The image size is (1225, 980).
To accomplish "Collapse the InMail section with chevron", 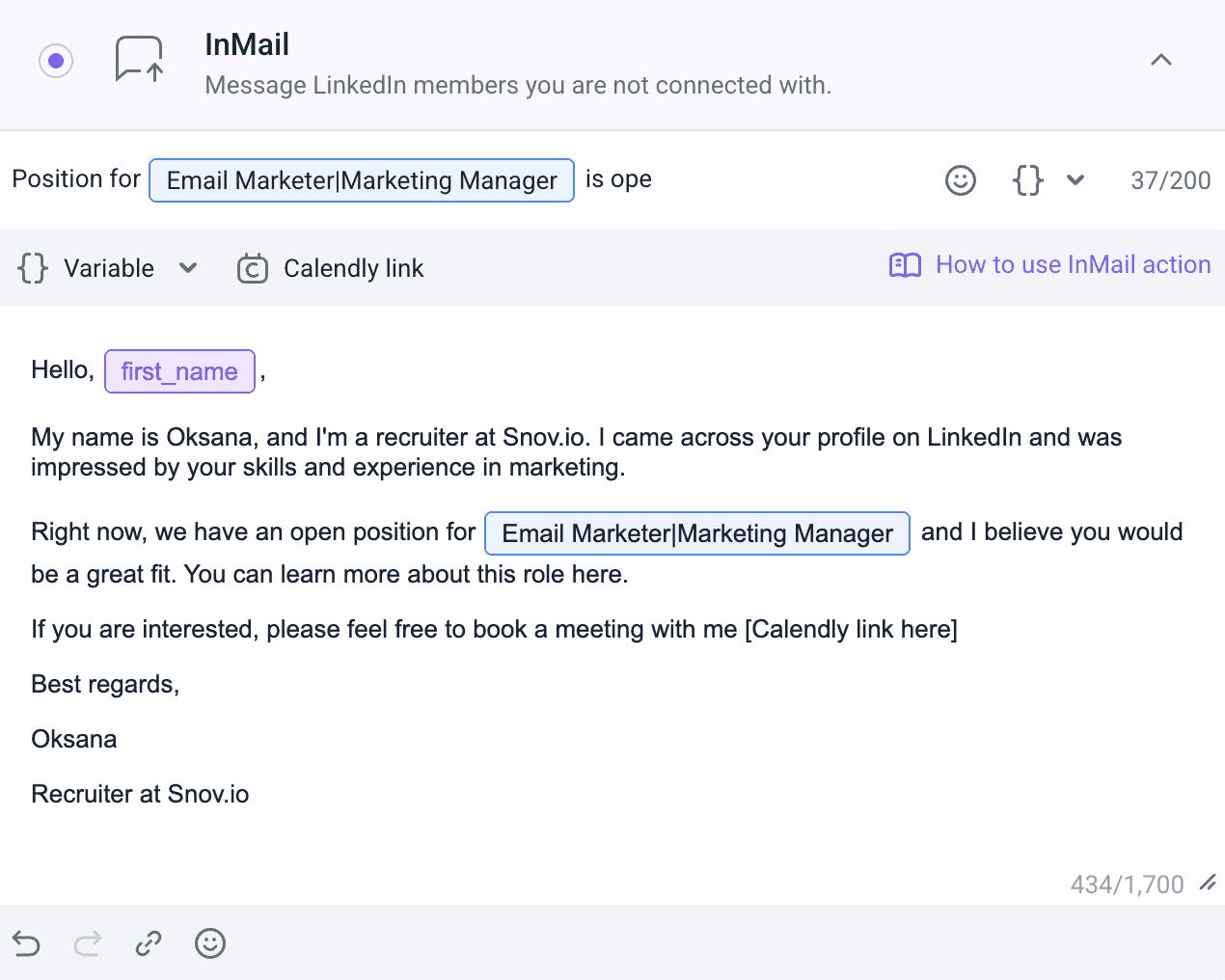I will tap(1160, 60).
